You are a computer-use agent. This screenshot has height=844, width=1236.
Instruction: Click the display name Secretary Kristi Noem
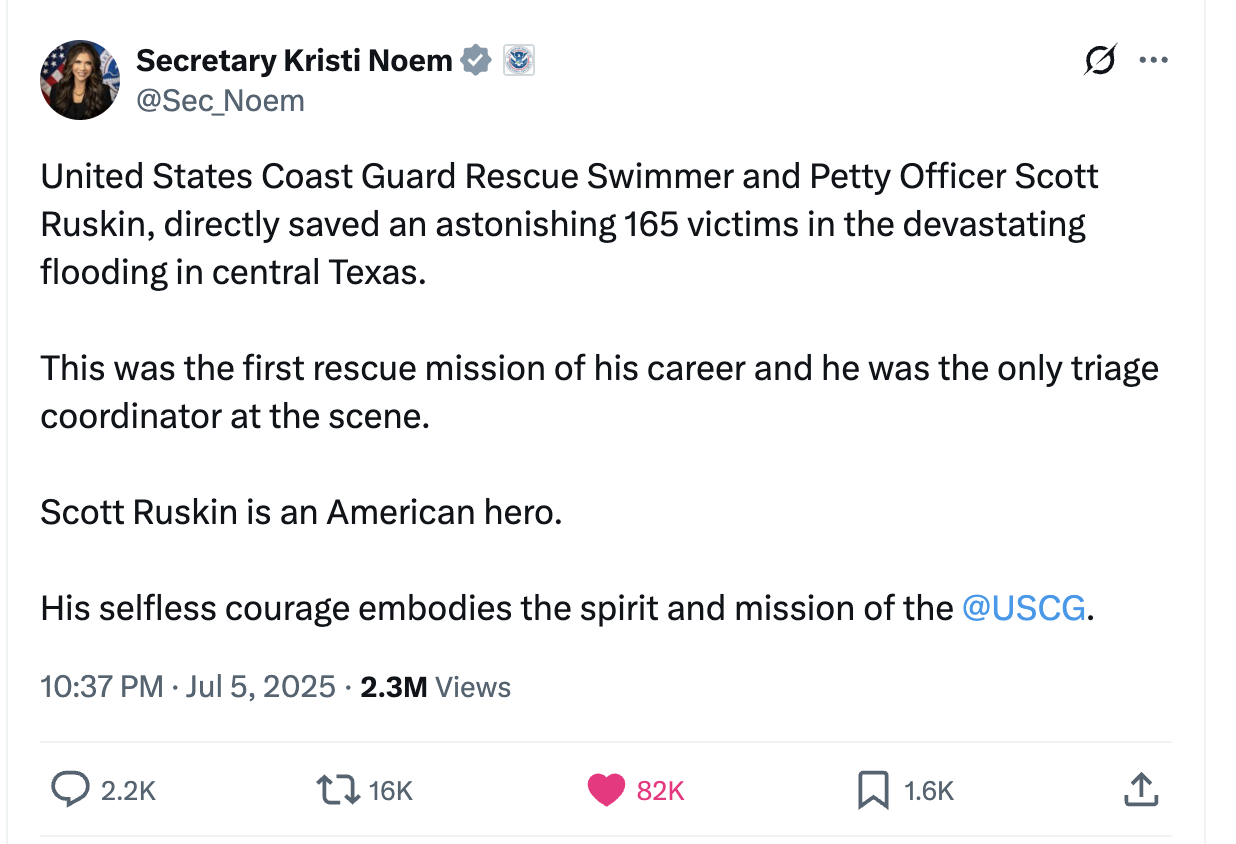[x=294, y=61]
